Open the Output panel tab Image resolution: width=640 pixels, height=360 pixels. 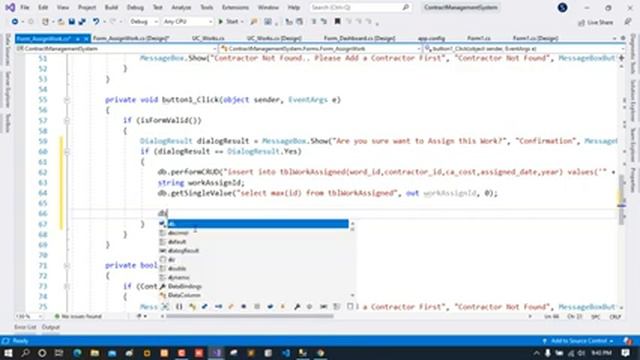point(51,327)
